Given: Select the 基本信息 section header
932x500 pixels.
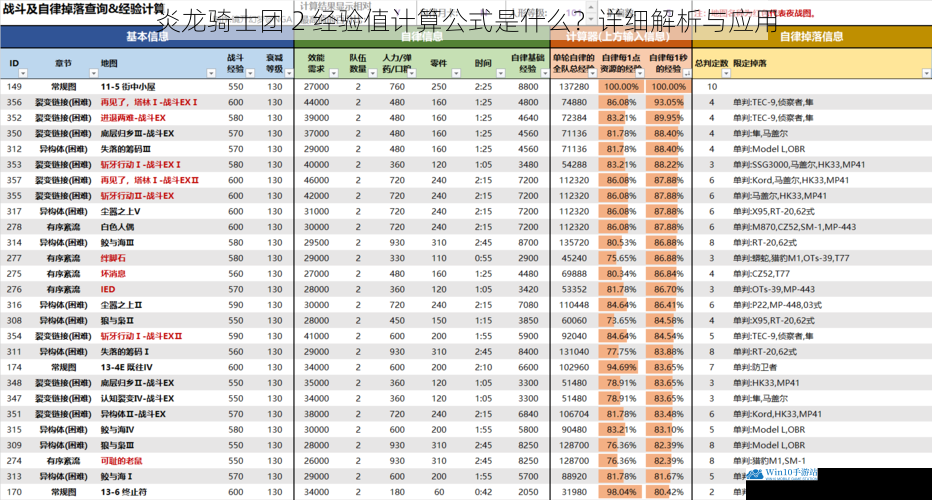Looking at the screenshot, I should pyautogui.click(x=147, y=37).
